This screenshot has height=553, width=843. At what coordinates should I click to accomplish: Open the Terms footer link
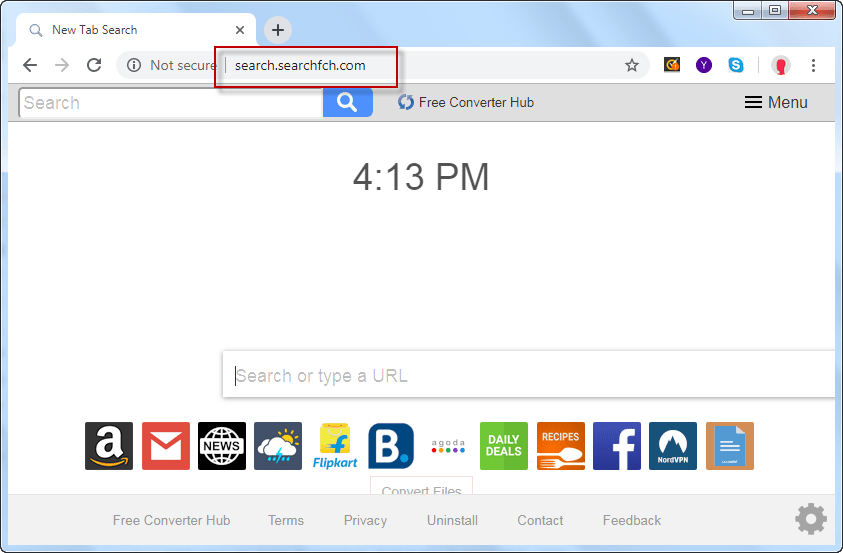tap(286, 520)
